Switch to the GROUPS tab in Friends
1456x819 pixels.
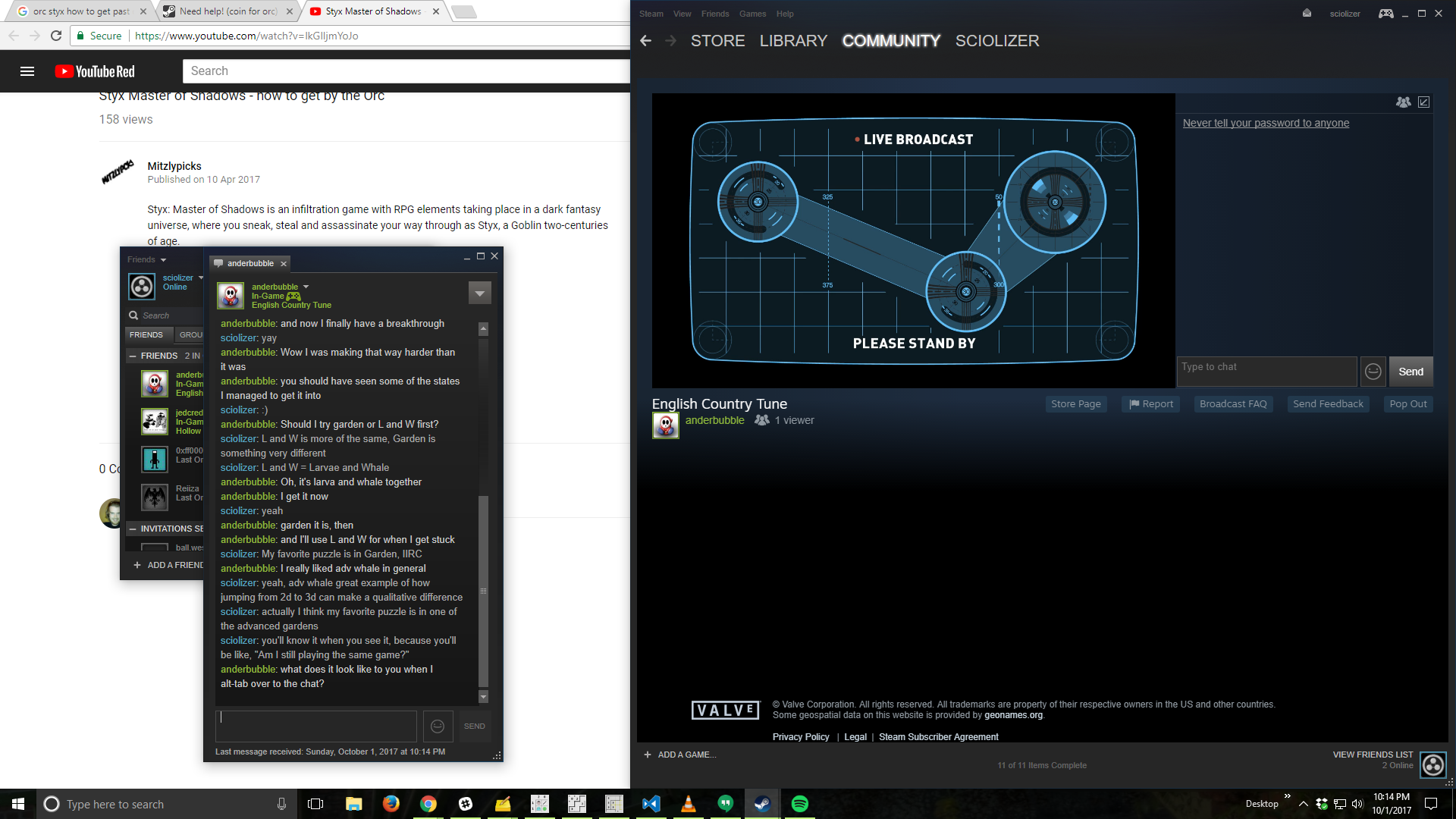[190, 334]
